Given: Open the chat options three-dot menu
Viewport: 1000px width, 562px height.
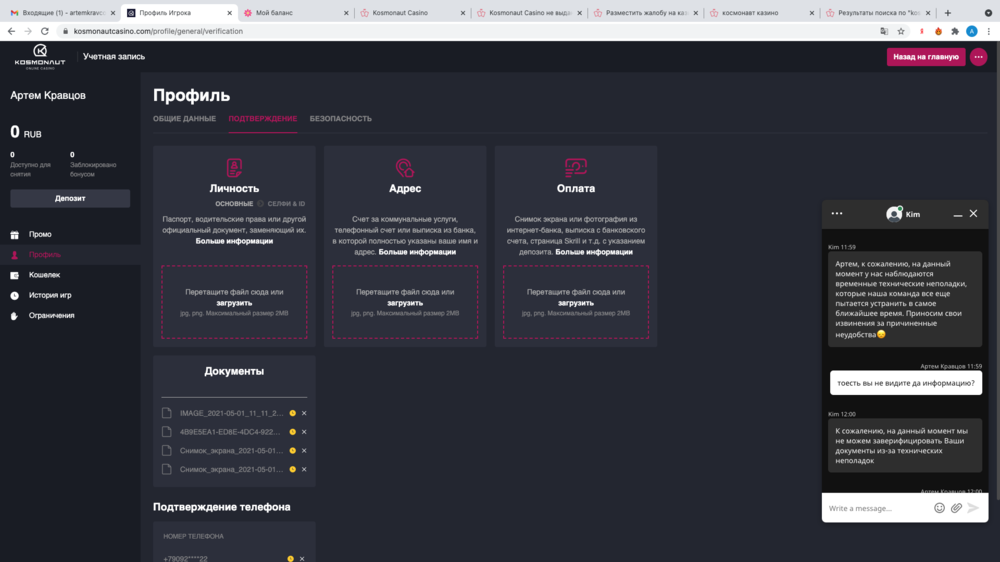Looking at the screenshot, I should point(837,213).
